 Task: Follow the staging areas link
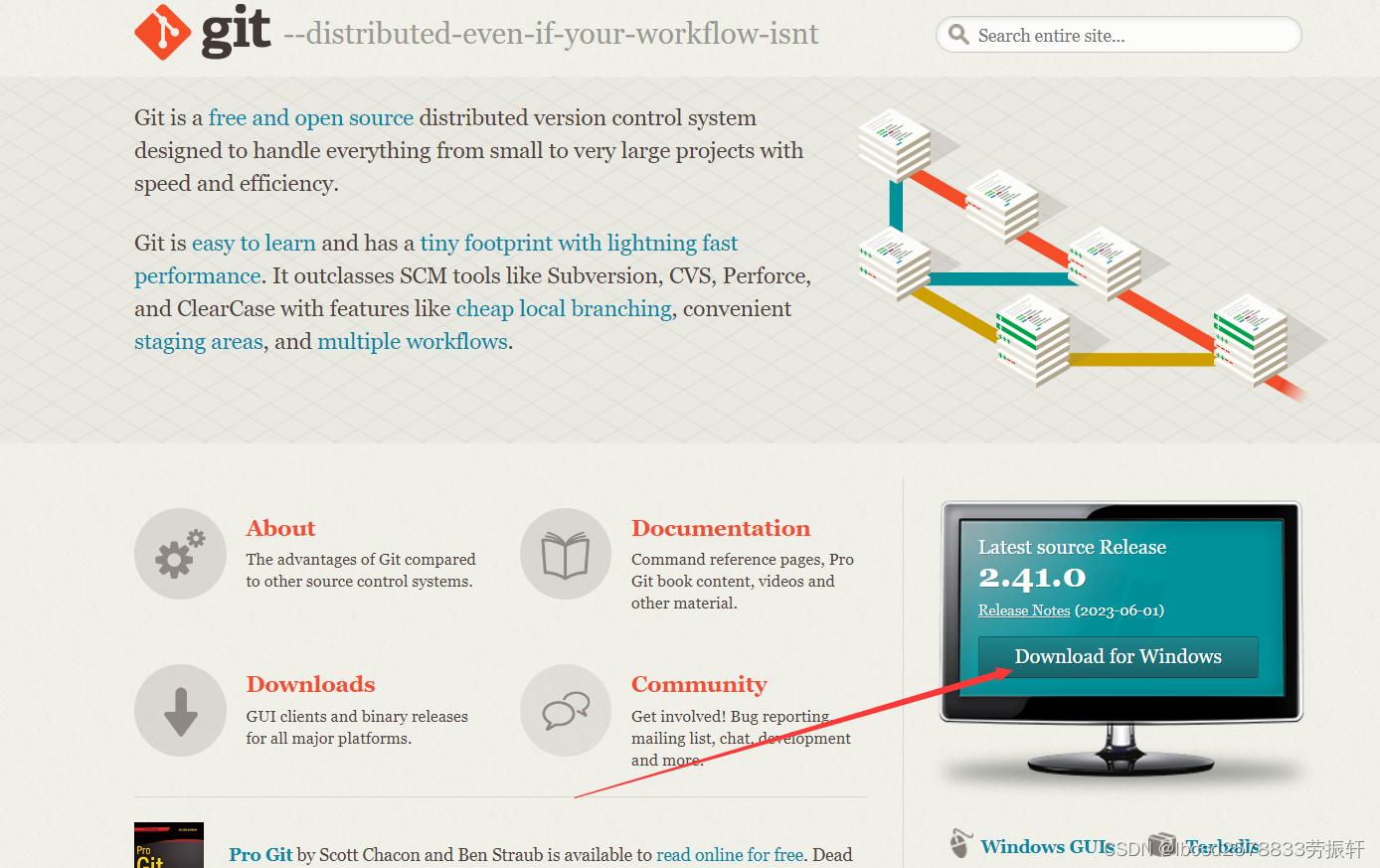point(199,342)
